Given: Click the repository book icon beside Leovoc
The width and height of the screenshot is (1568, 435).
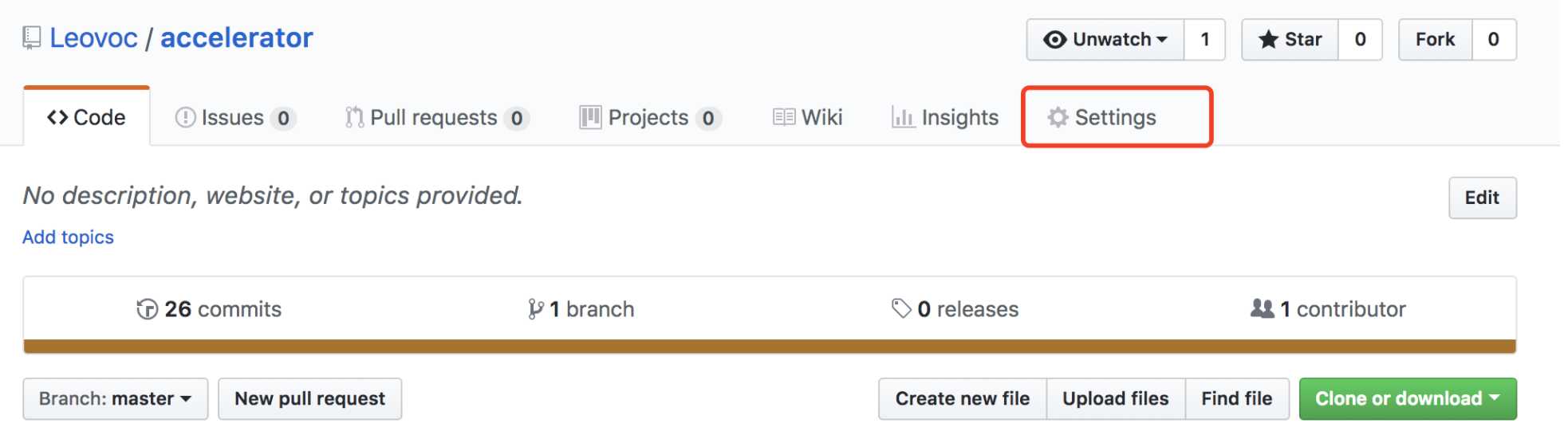Looking at the screenshot, I should pos(31,37).
